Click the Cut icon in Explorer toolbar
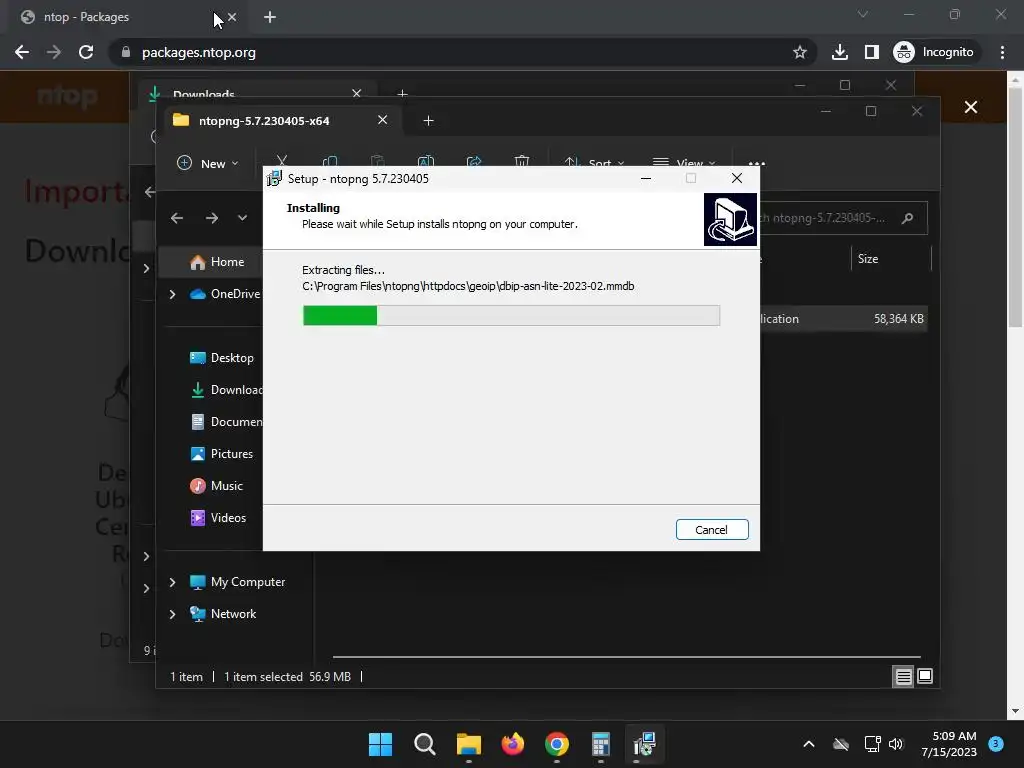The height and width of the screenshot is (768, 1024). [x=281, y=161]
